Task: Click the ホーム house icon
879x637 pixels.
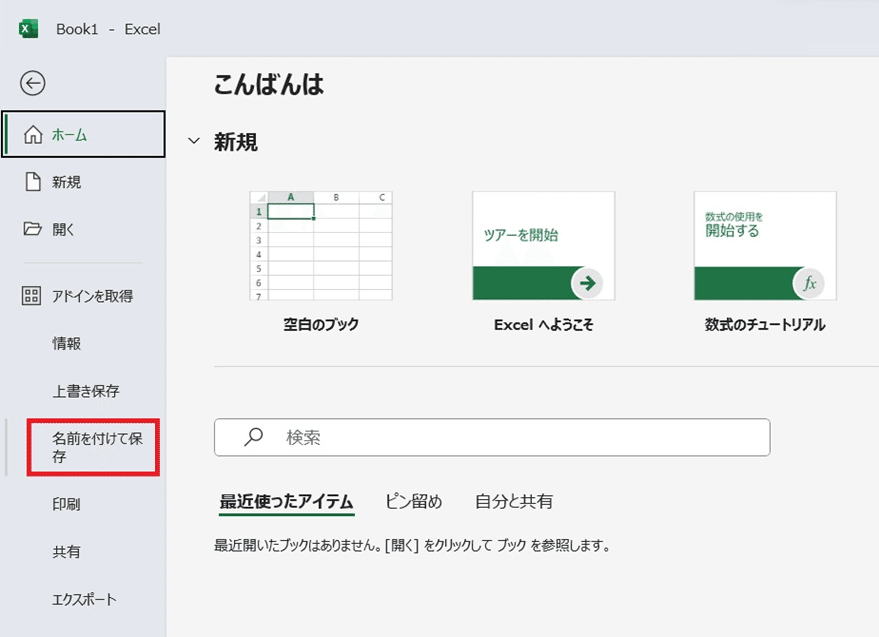Action: tap(33, 135)
